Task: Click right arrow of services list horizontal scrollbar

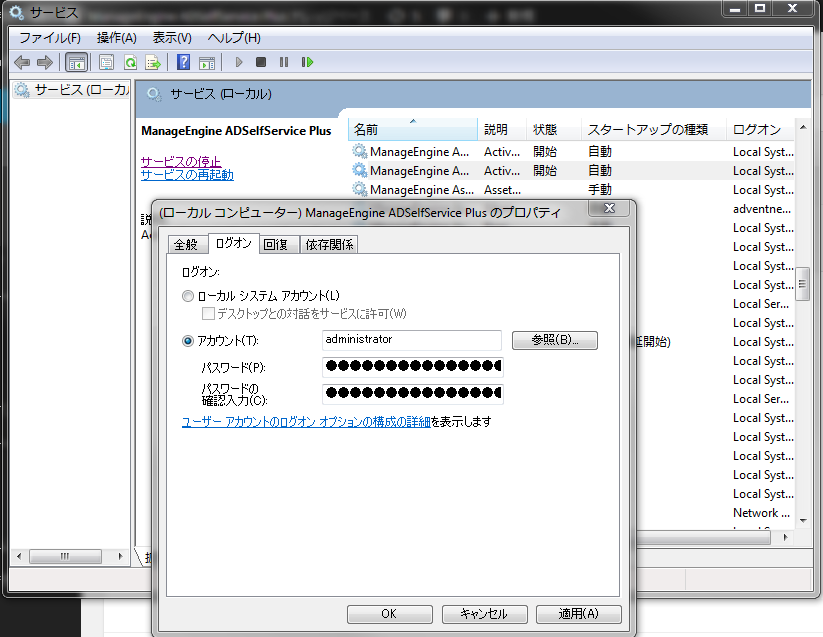Action: pyautogui.click(x=785, y=537)
